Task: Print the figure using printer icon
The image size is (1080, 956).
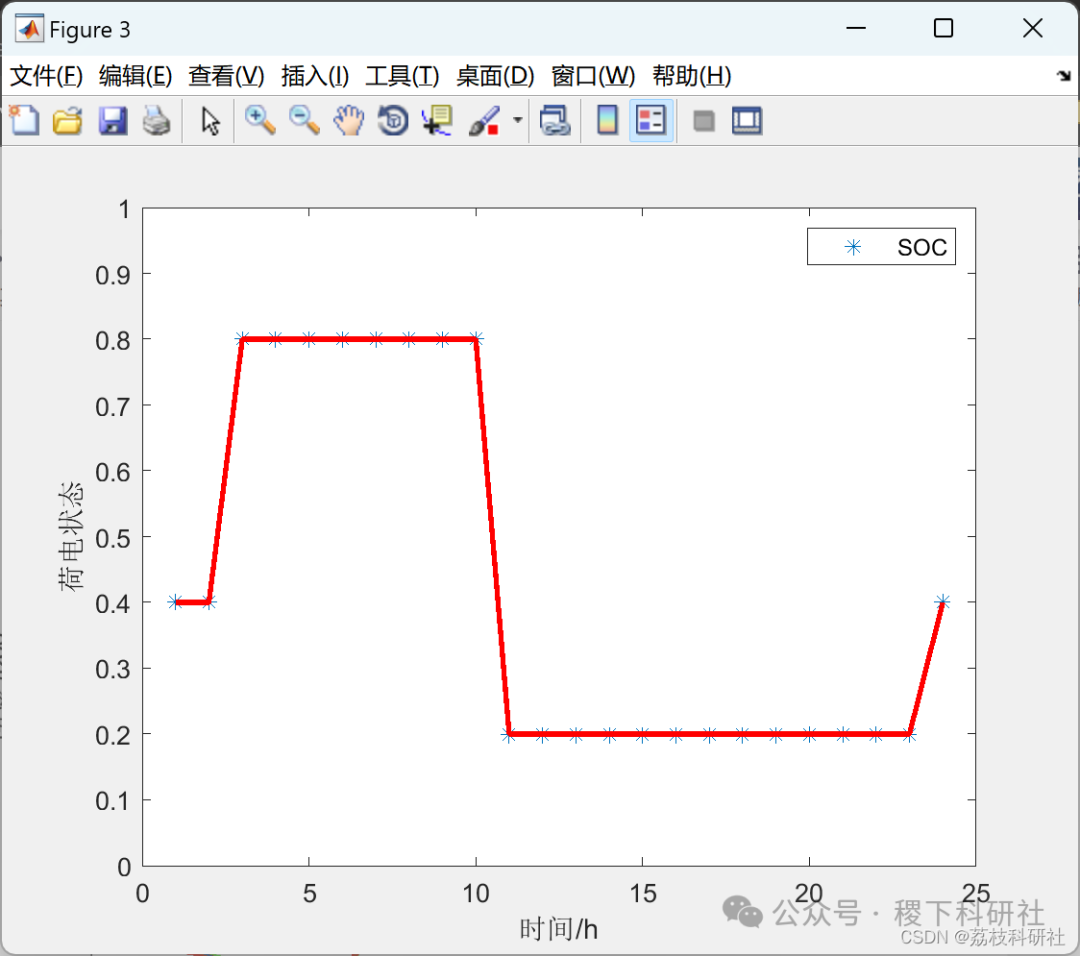Action: click(156, 121)
